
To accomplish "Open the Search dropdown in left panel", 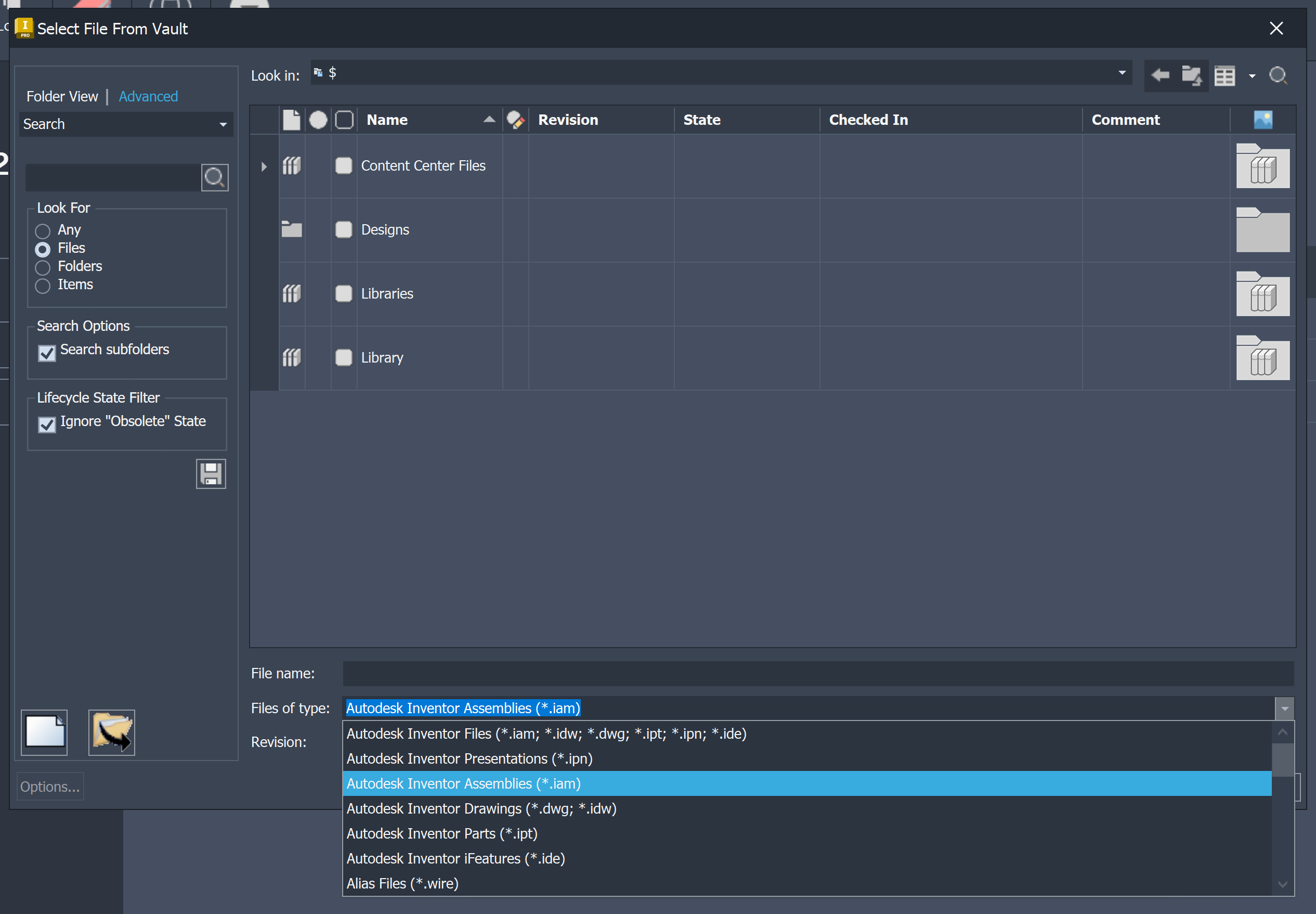I will pos(222,124).
